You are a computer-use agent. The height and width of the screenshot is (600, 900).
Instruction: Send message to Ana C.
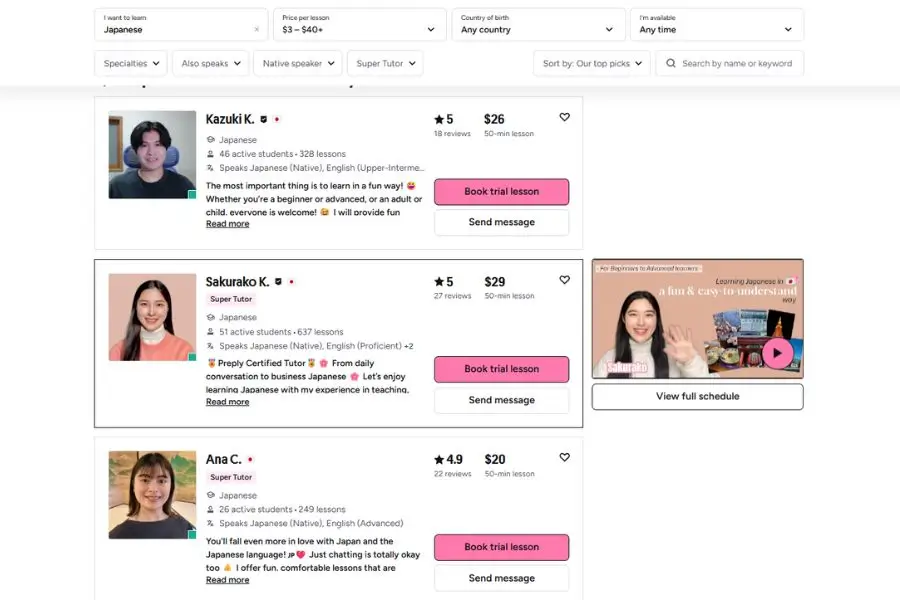pos(502,578)
